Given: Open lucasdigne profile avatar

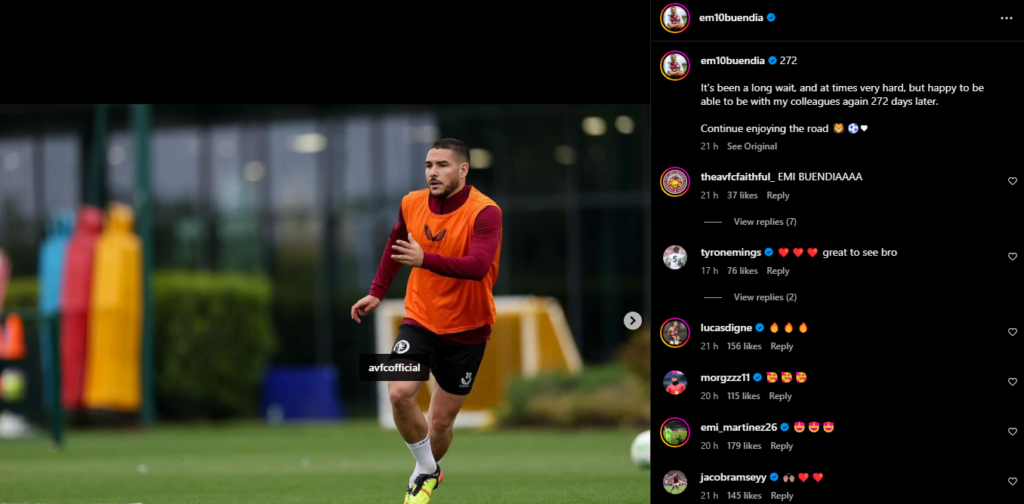Looking at the screenshot, I should pos(675,333).
